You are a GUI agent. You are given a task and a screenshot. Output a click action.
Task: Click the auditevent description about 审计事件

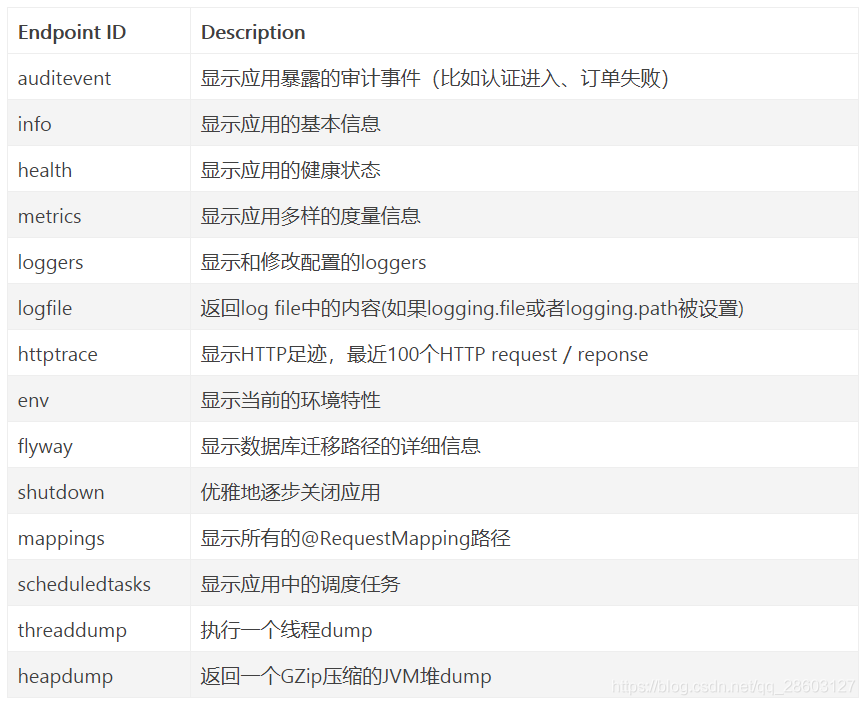[x=435, y=78]
